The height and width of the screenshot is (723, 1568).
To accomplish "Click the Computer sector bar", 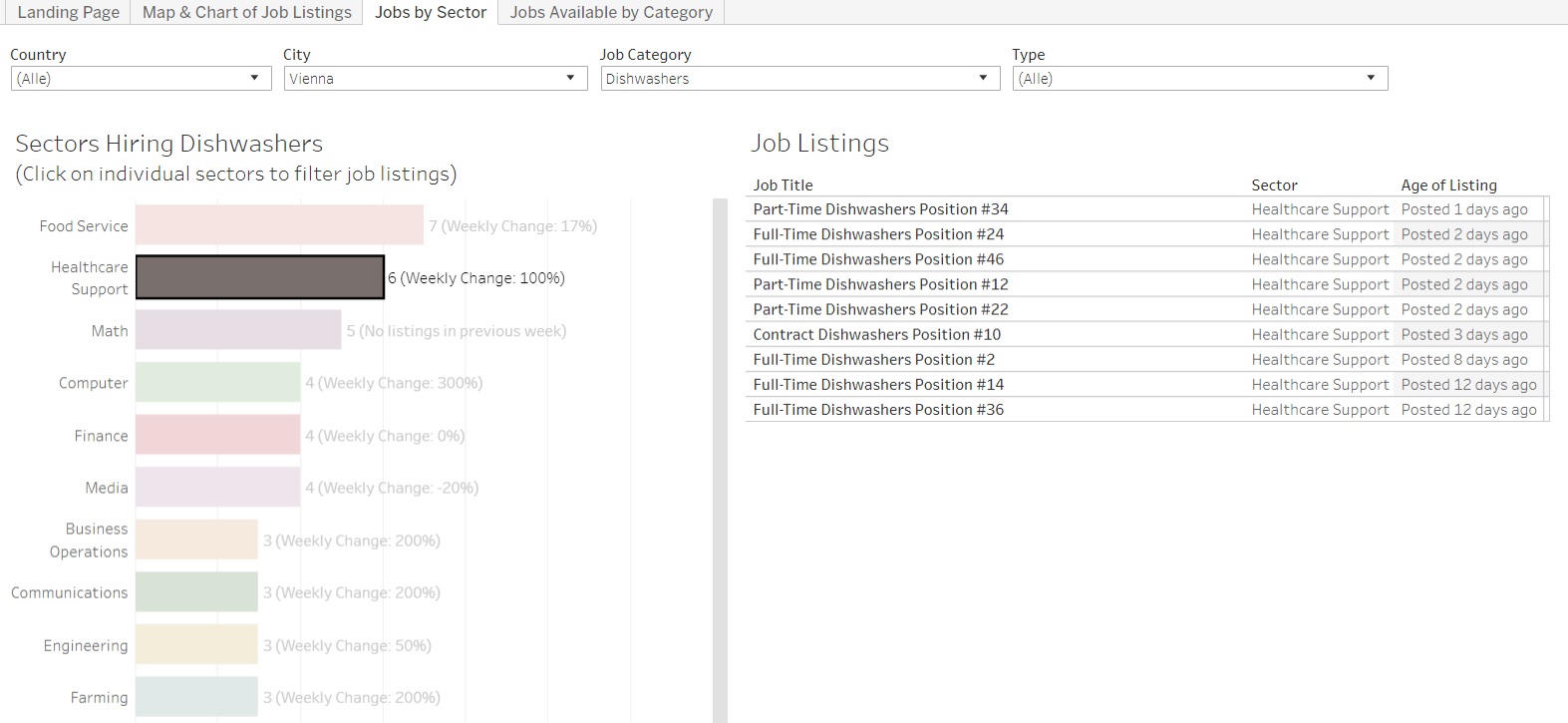I will [x=217, y=382].
